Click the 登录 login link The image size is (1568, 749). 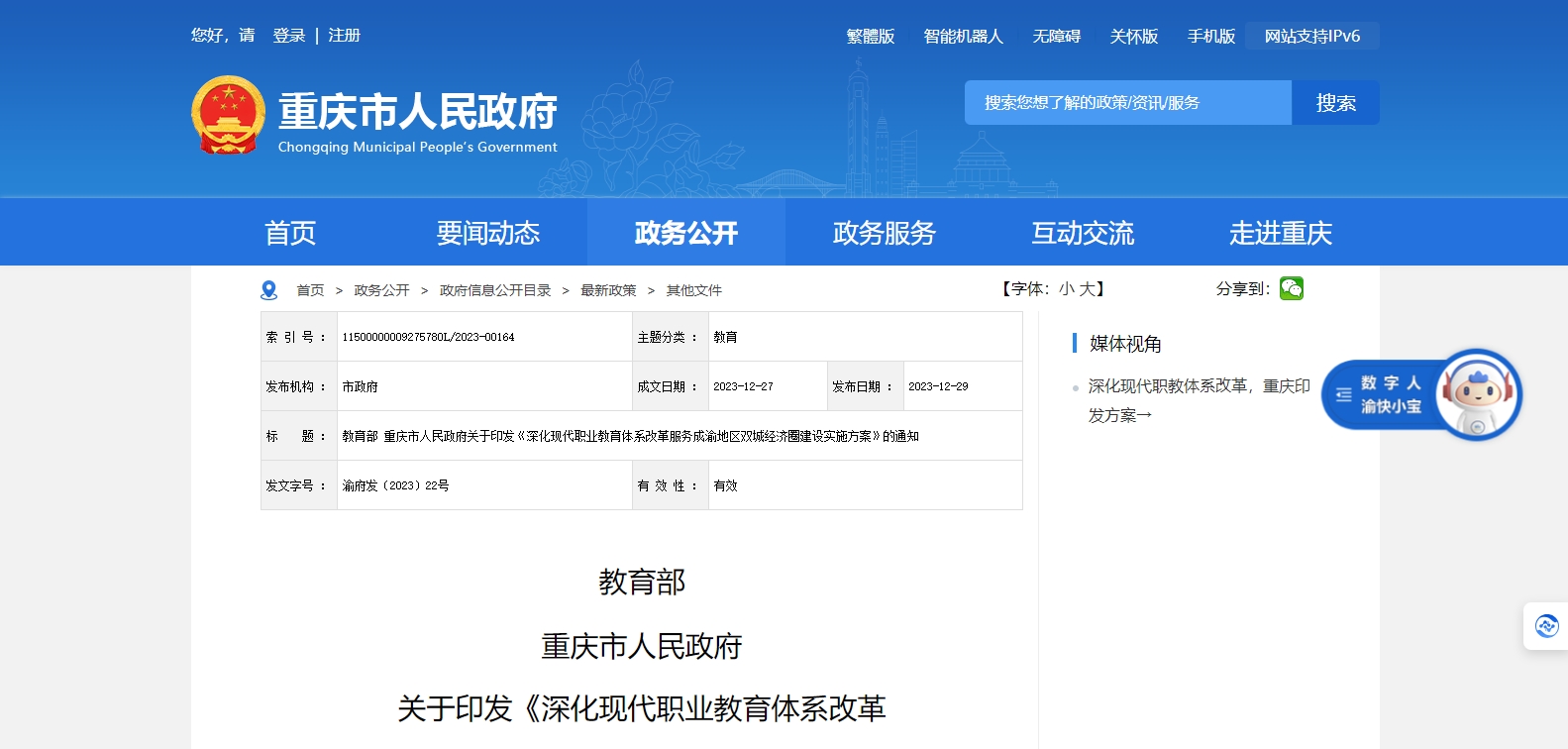coord(289,36)
